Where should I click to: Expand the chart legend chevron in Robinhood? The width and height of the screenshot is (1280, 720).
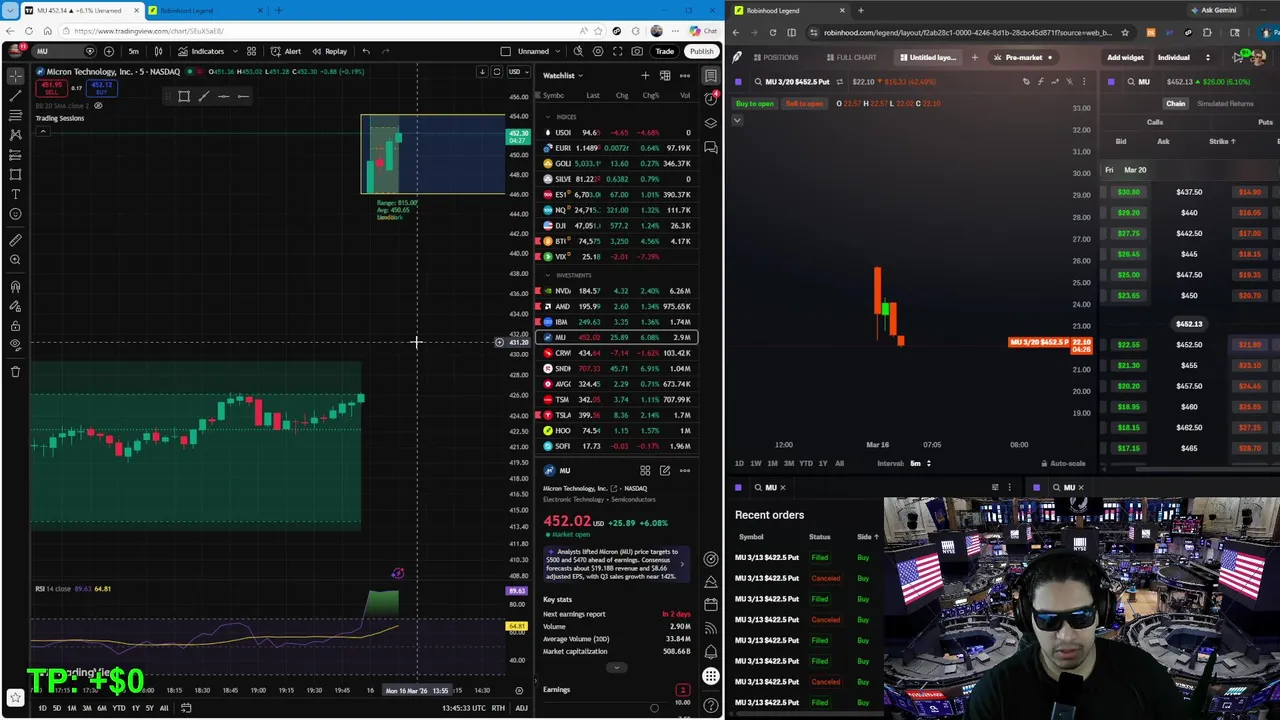tap(737, 121)
